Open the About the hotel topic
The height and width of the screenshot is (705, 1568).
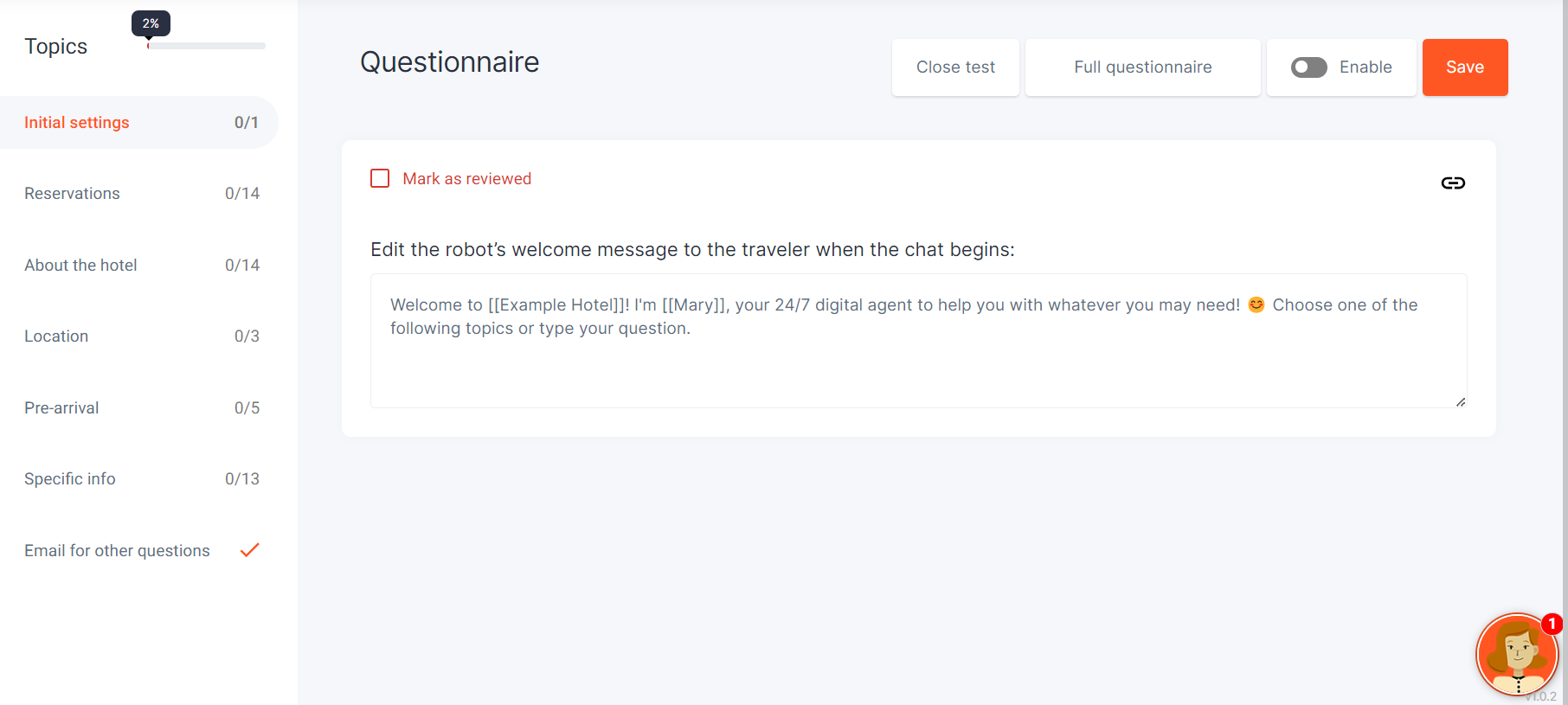point(139,265)
